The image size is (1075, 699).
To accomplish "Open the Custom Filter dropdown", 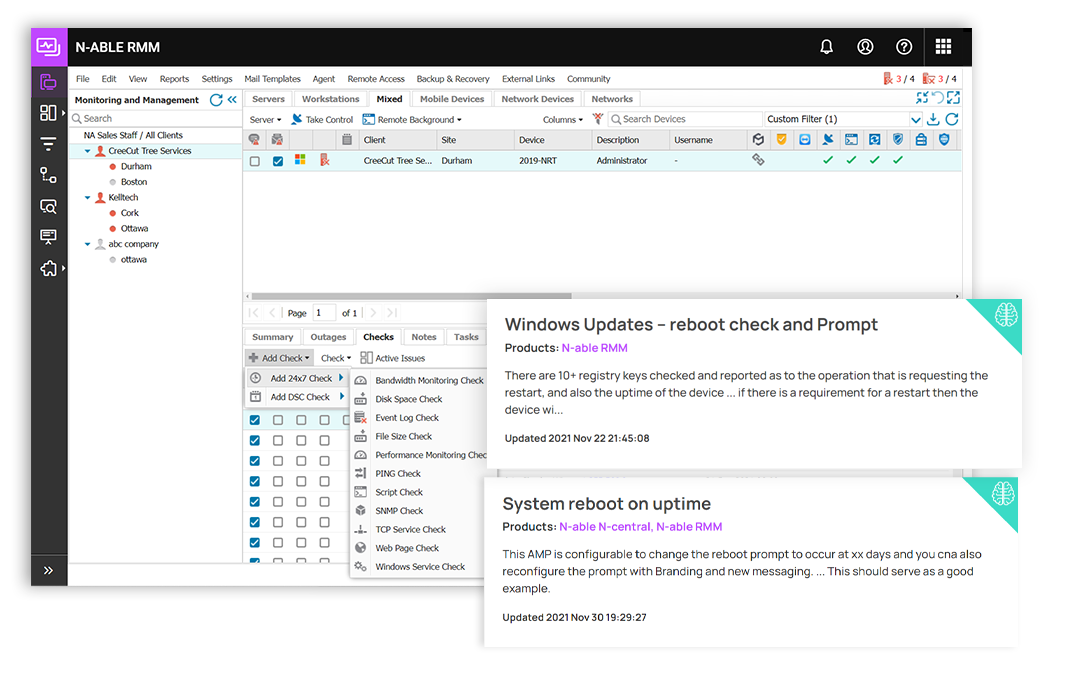I will 916,120.
